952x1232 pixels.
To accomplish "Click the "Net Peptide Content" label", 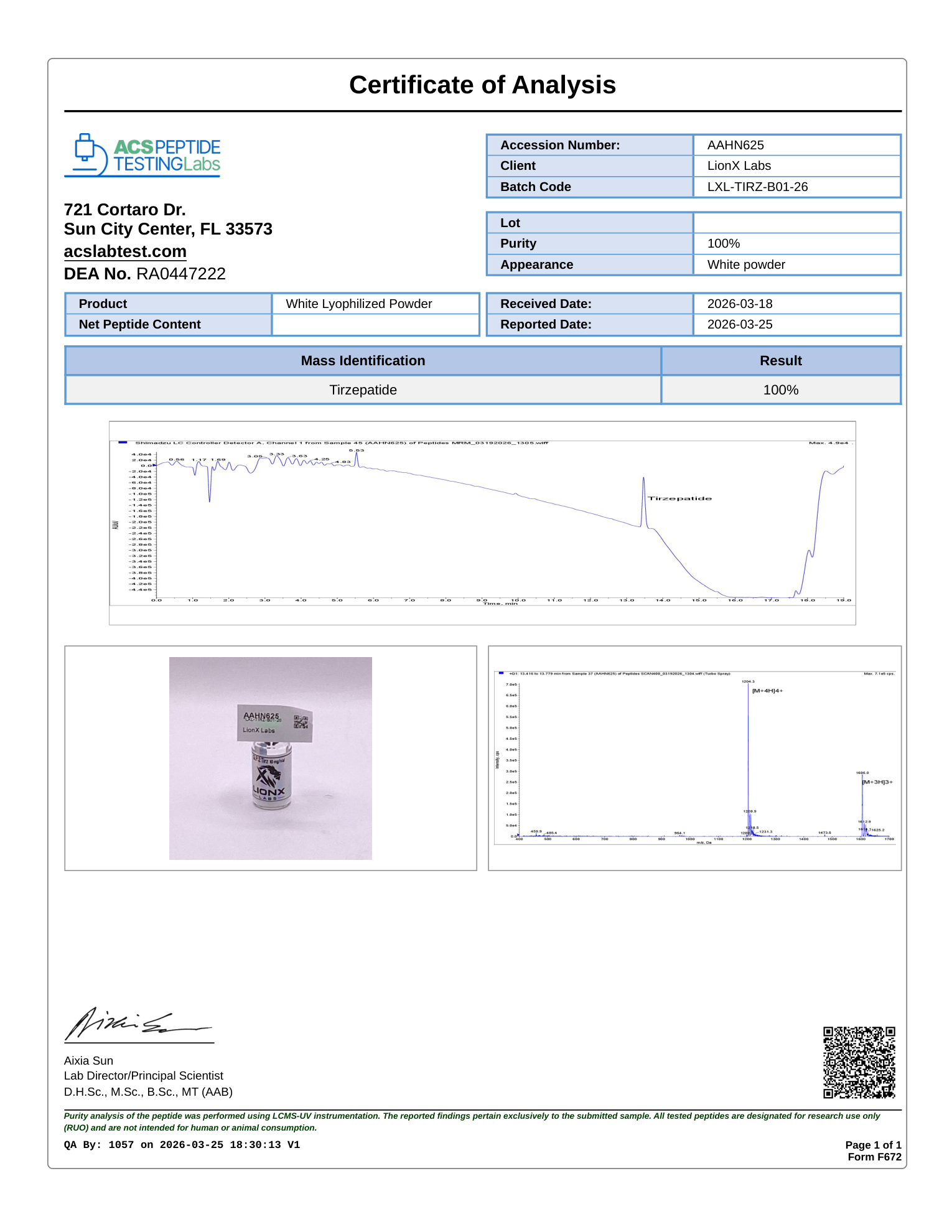I will coord(139,324).
